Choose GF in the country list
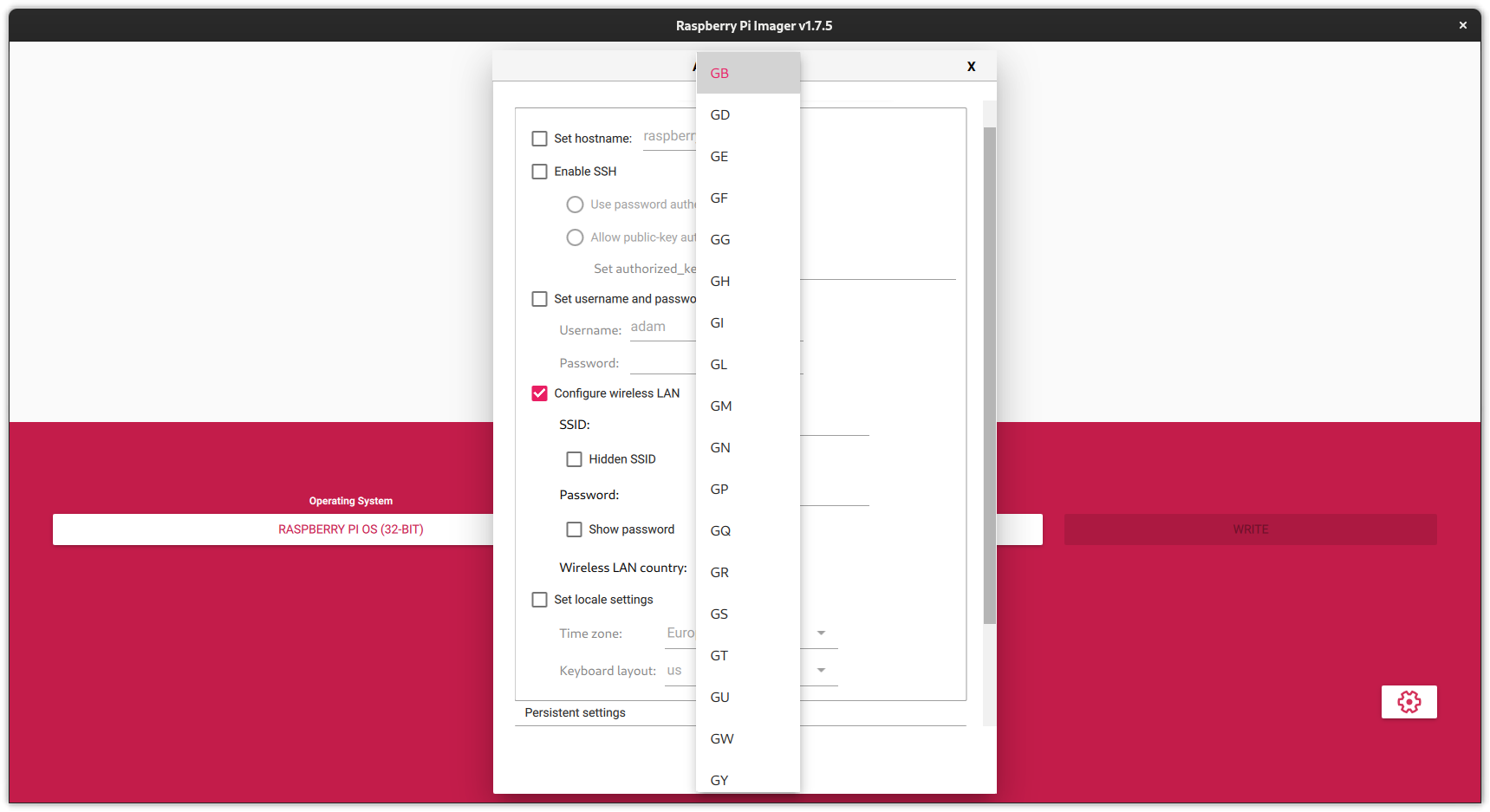This screenshot has height=812, width=1490. click(748, 198)
